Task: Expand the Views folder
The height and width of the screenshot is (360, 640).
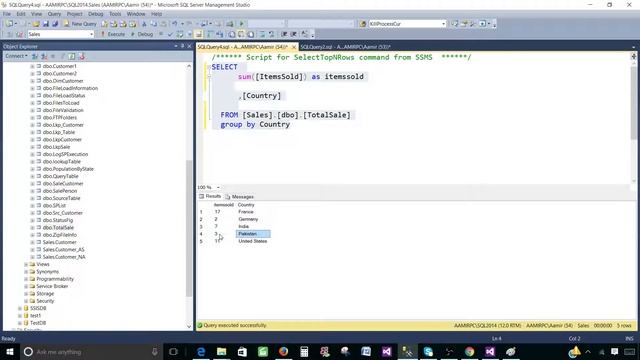Action: coord(26,264)
